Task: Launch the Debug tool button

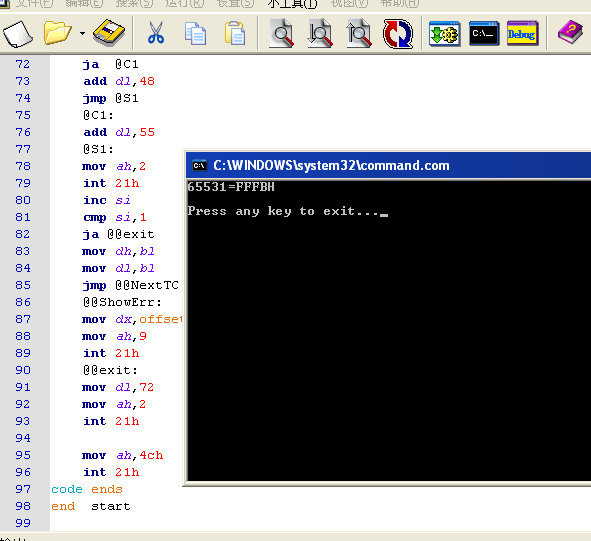Action: 522,34
